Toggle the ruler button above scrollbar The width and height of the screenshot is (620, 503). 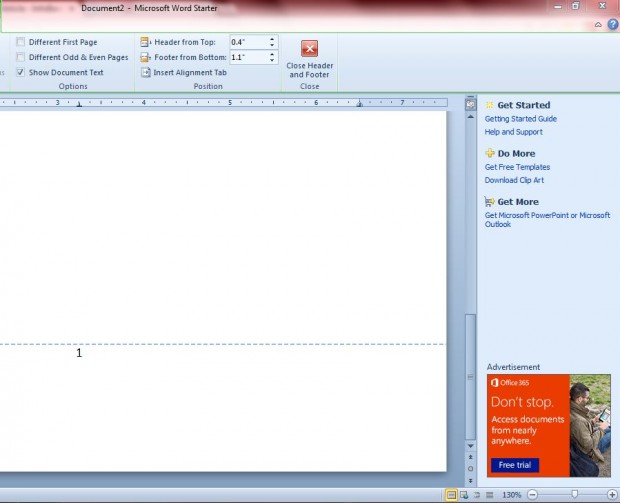[x=471, y=104]
